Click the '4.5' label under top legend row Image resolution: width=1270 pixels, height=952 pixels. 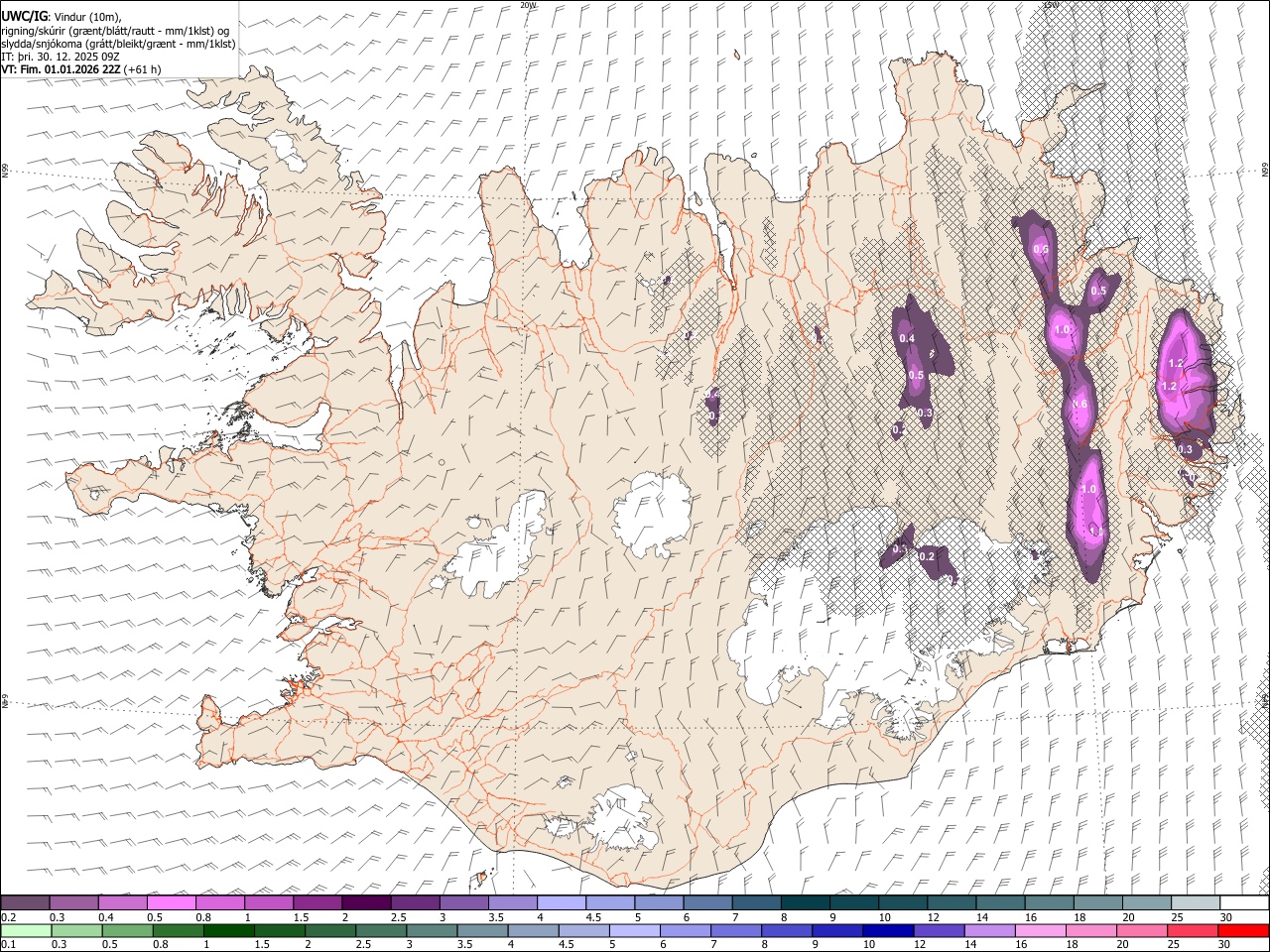pyautogui.click(x=593, y=917)
